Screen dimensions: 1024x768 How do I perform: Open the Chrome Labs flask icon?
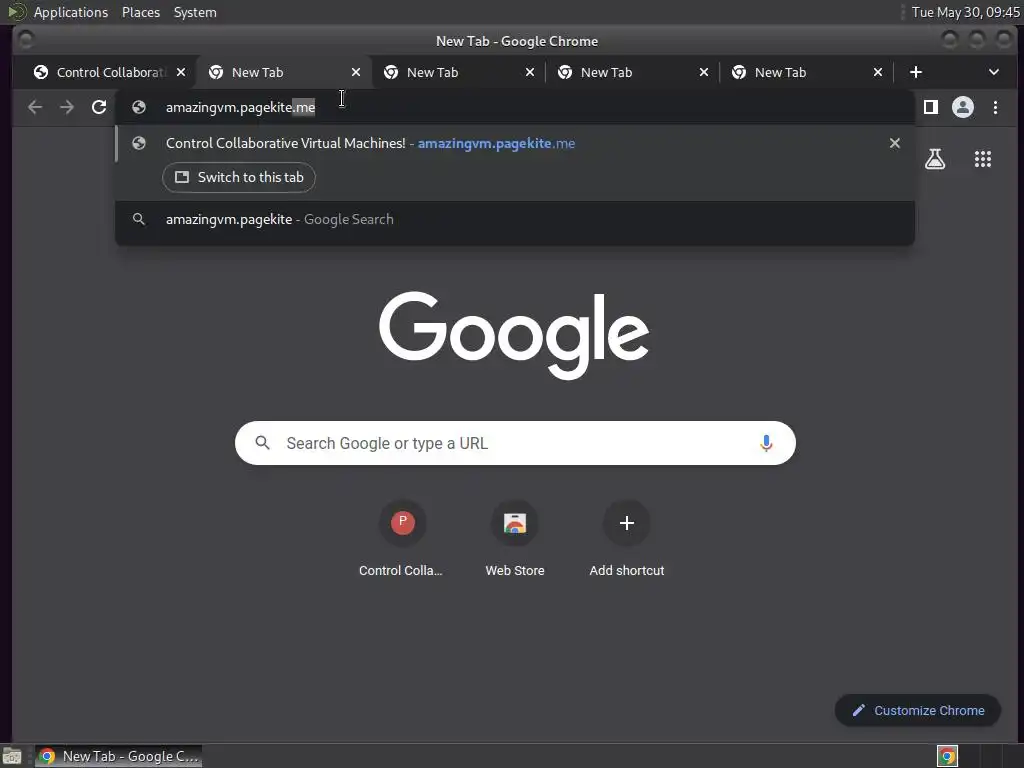pyautogui.click(x=935, y=159)
